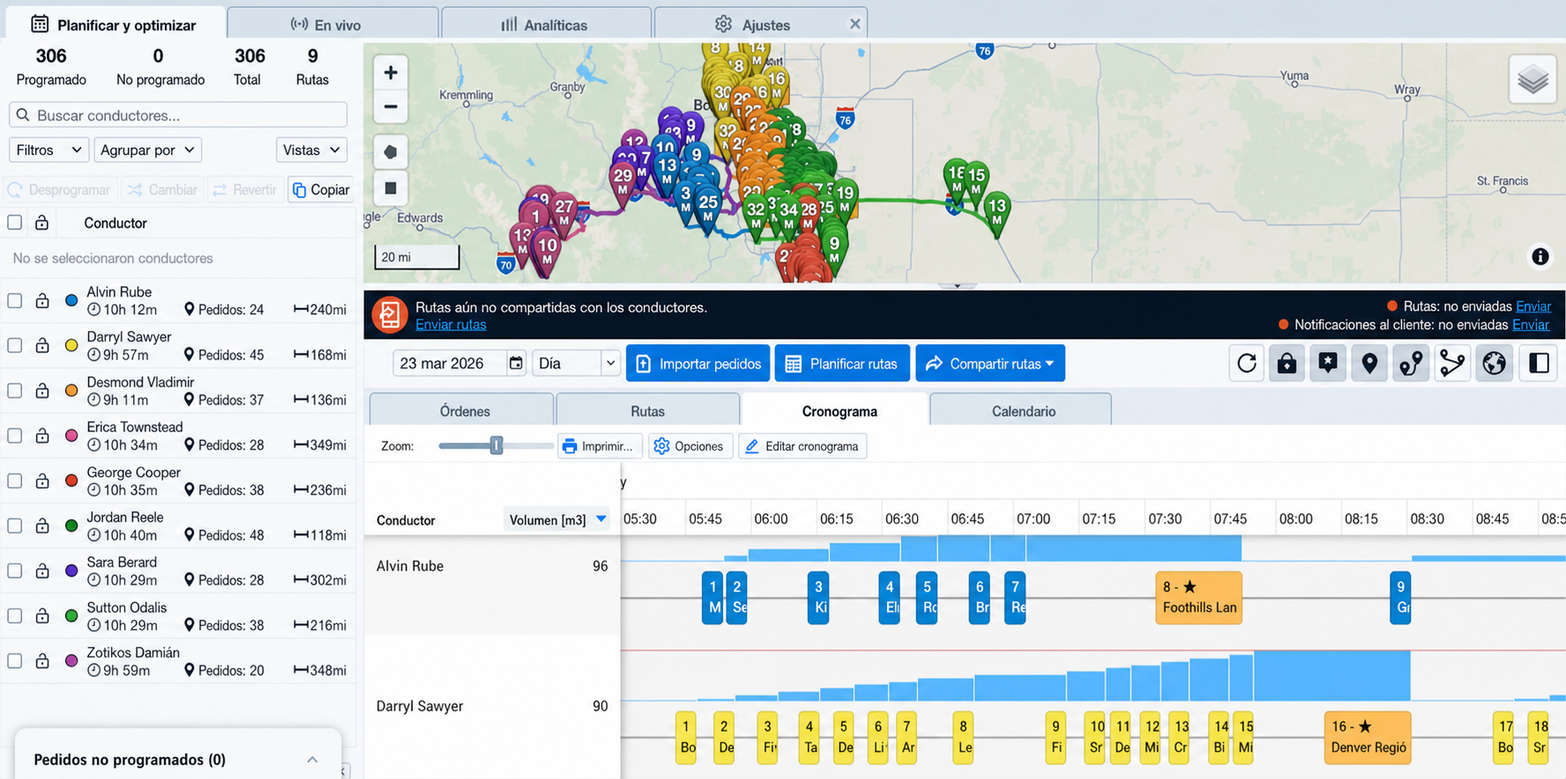Toggle the globe map view icon
Image resolution: width=1566 pixels, height=779 pixels.
pyautogui.click(x=1494, y=363)
